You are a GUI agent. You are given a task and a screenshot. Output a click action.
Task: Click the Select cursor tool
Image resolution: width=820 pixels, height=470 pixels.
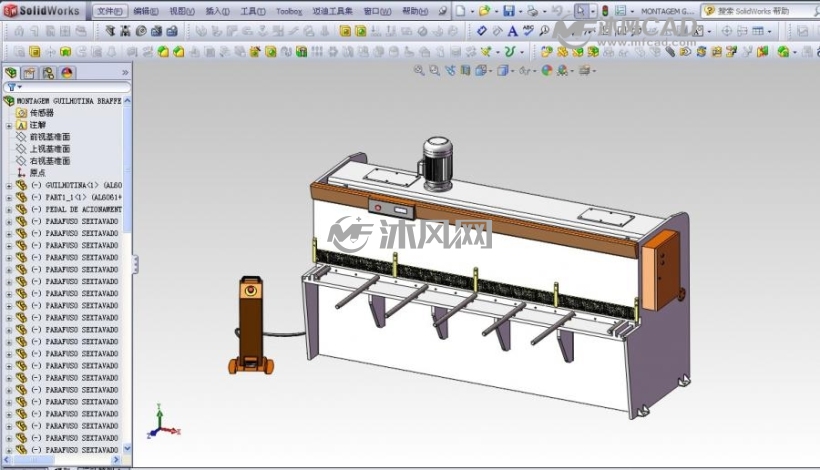[580, 10]
